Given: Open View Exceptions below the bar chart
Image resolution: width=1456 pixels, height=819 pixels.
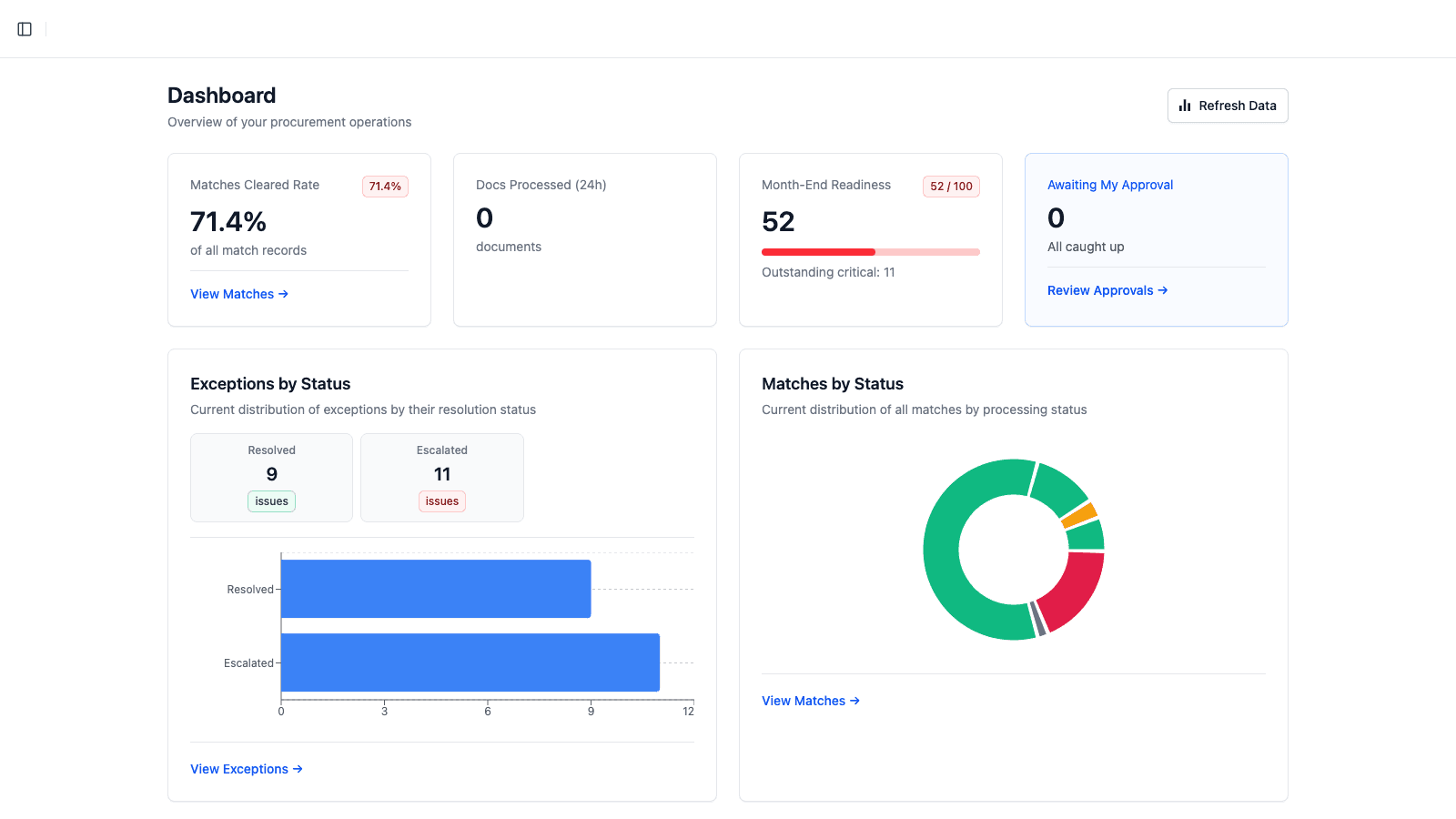Looking at the screenshot, I should pos(239,769).
